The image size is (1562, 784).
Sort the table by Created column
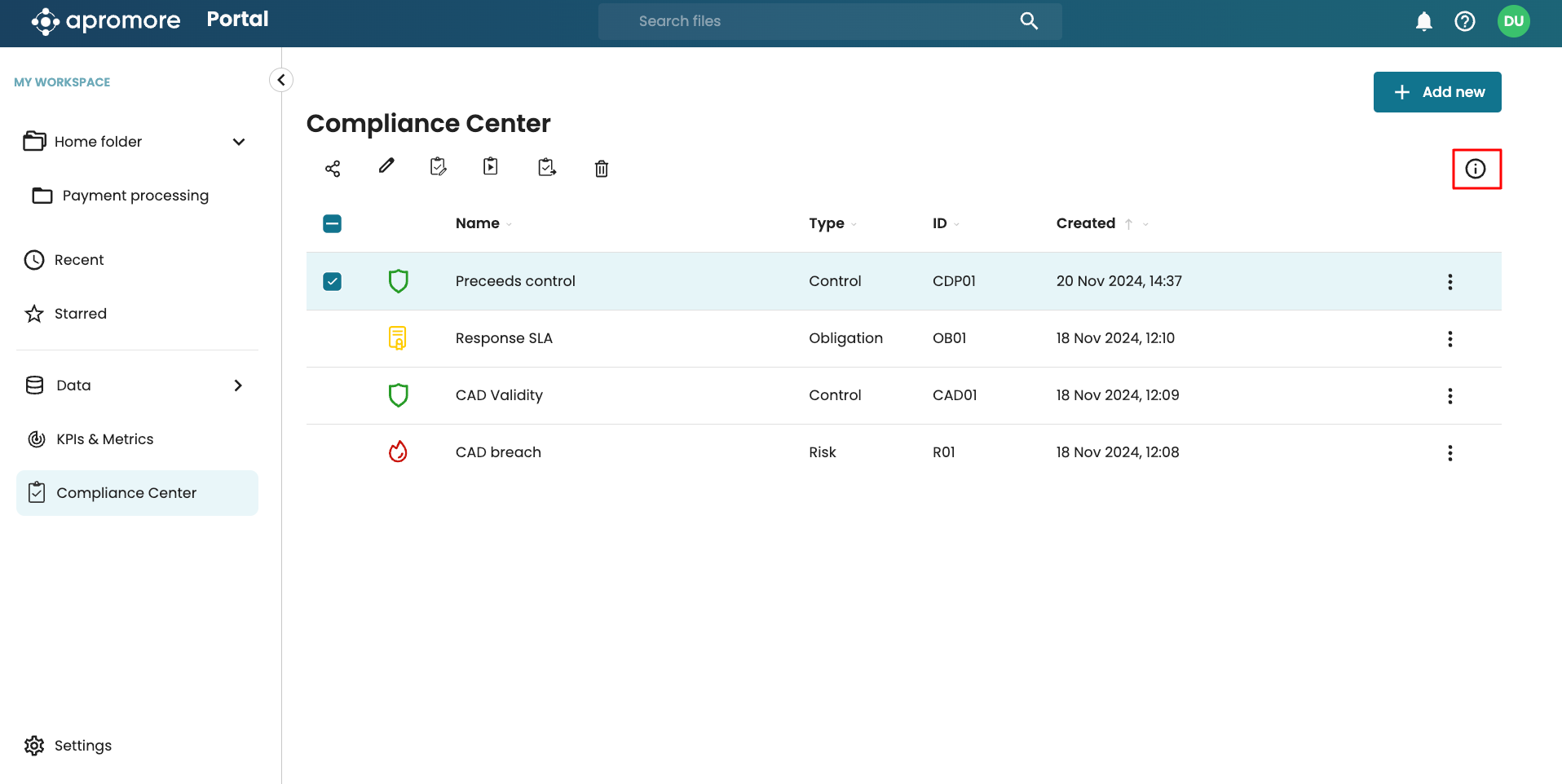1085,223
